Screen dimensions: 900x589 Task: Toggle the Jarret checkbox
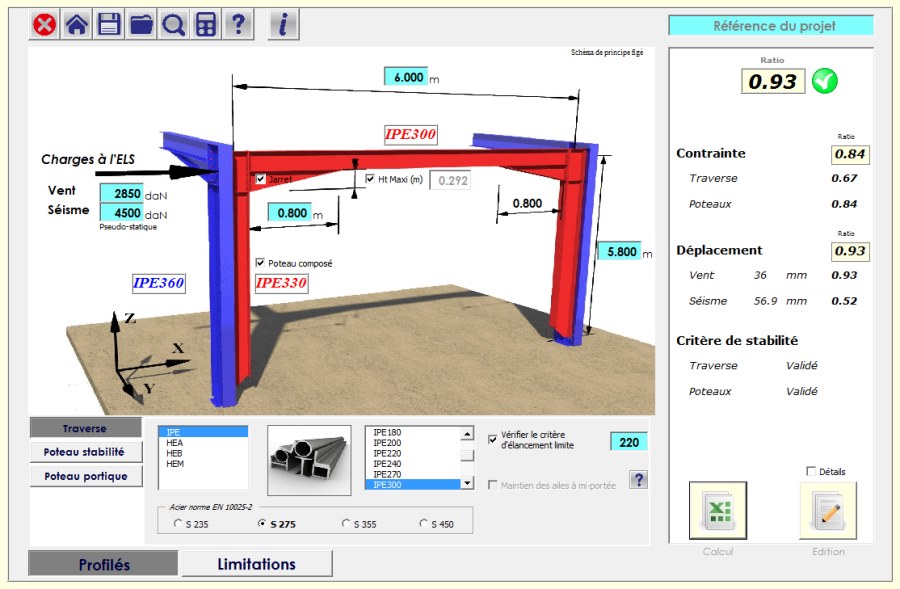pos(261,179)
